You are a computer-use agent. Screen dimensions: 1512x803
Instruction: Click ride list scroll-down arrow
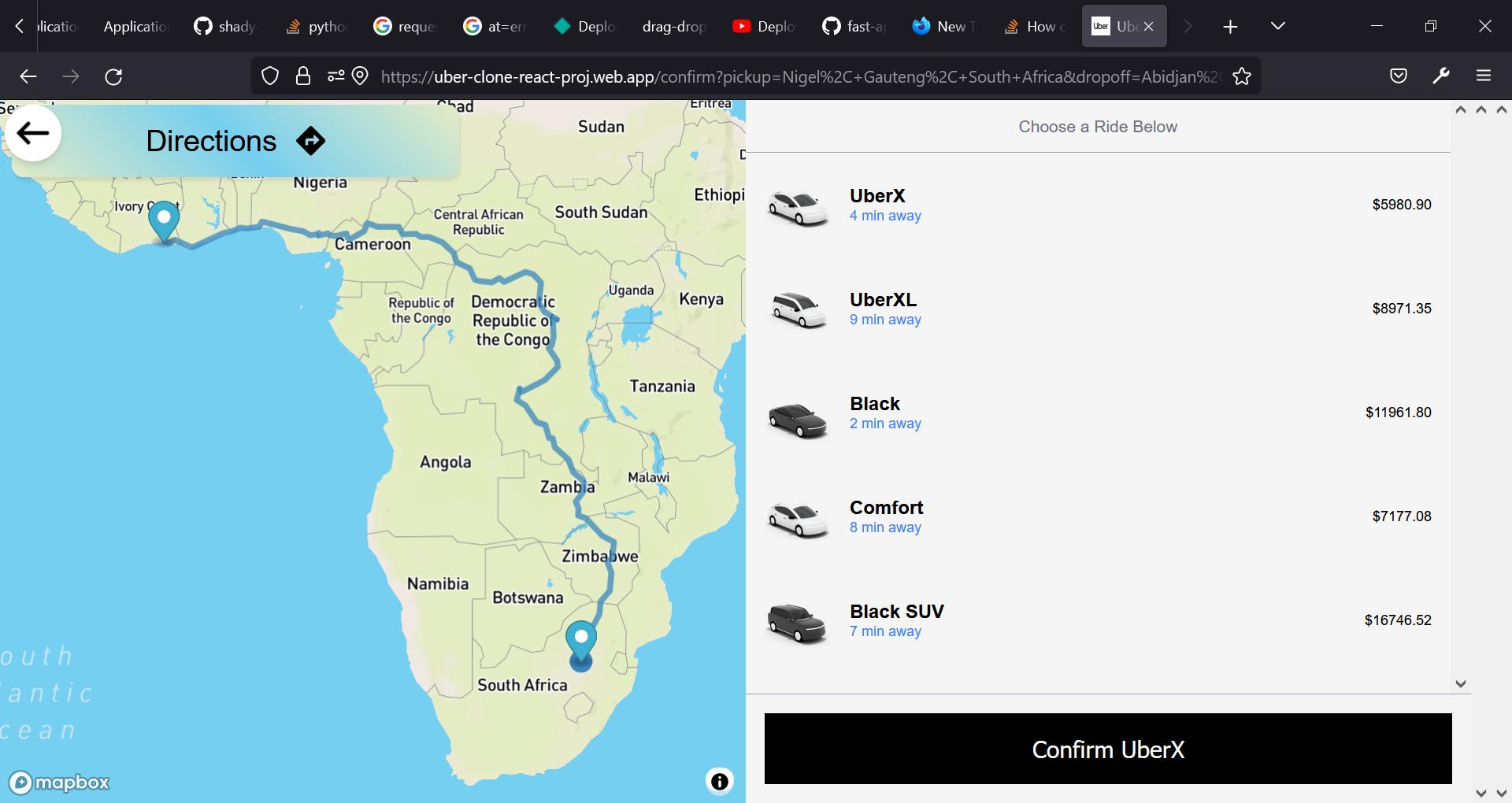pyautogui.click(x=1461, y=684)
